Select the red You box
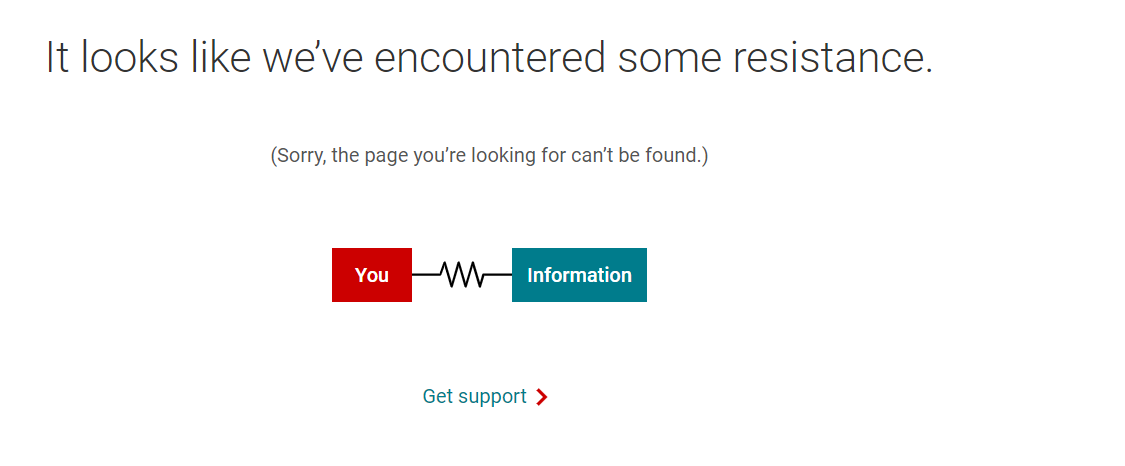Viewport: 1125px width, 466px height. pos(372,275)
